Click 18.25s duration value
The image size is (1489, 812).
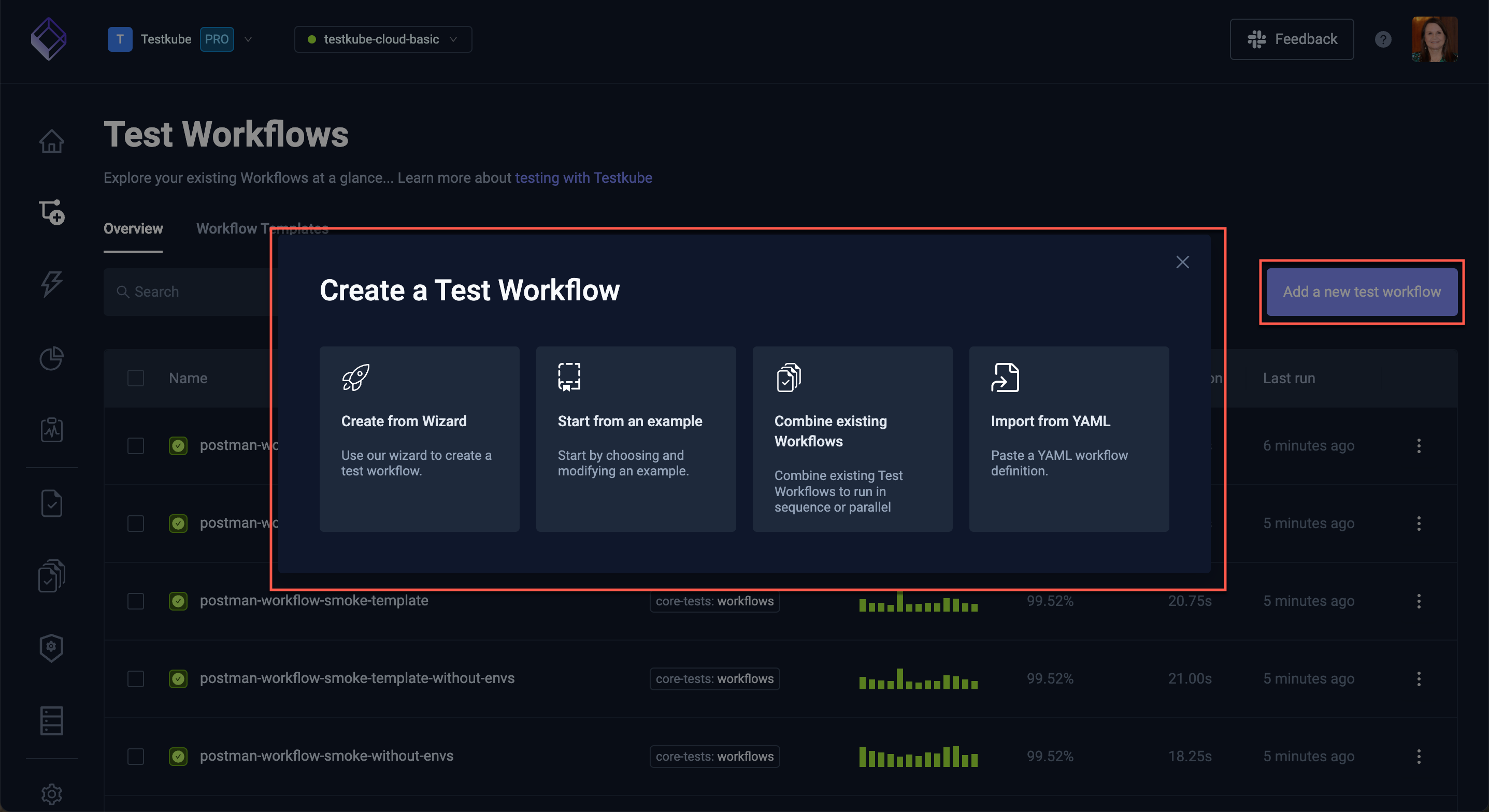point(1190,756)
